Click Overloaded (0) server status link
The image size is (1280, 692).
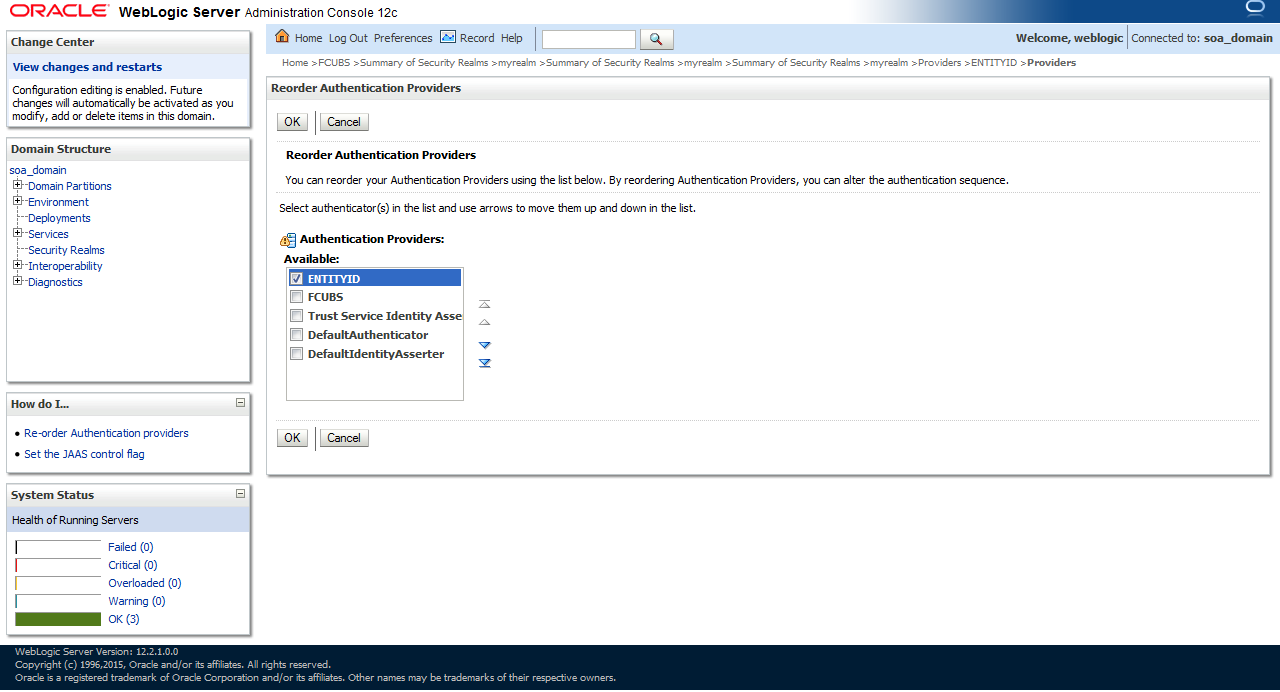(145, 583)
